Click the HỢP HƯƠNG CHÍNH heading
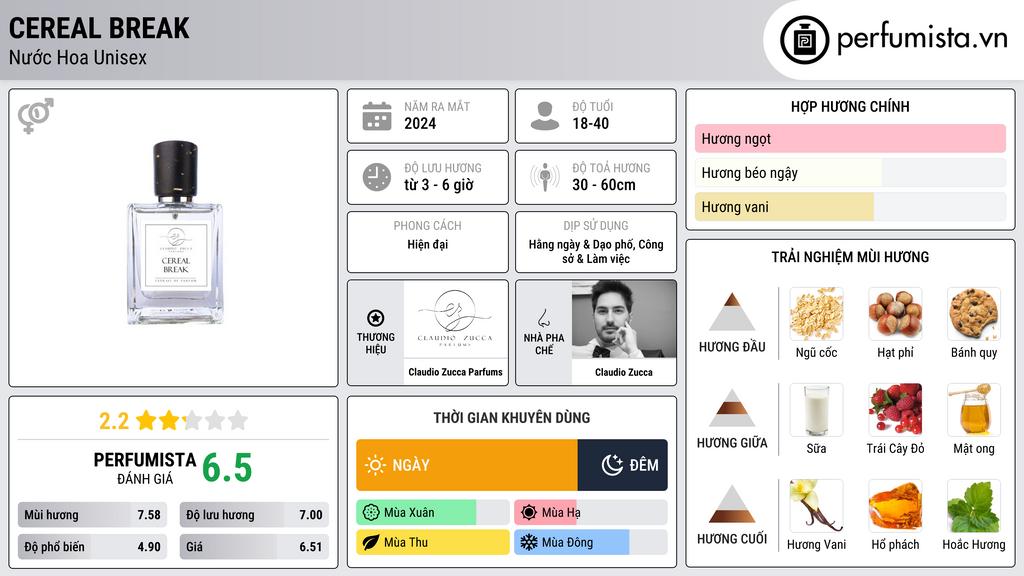The image size is (1024, 576). (850, 106)
